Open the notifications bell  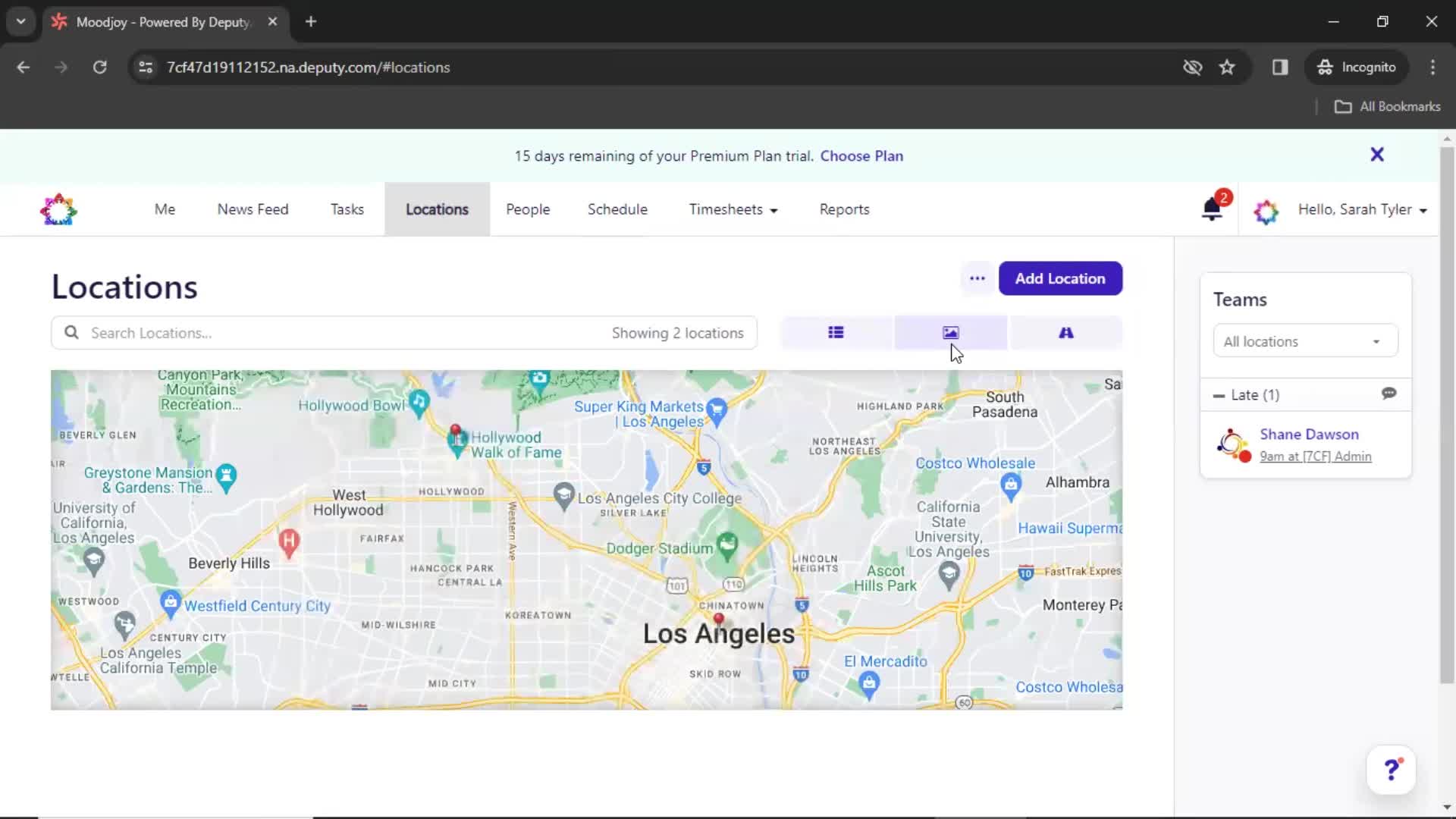click(1212, 209)
